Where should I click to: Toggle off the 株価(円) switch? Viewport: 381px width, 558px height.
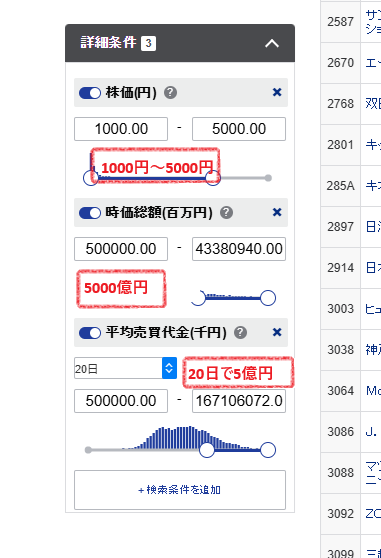[x=90, y=93]
